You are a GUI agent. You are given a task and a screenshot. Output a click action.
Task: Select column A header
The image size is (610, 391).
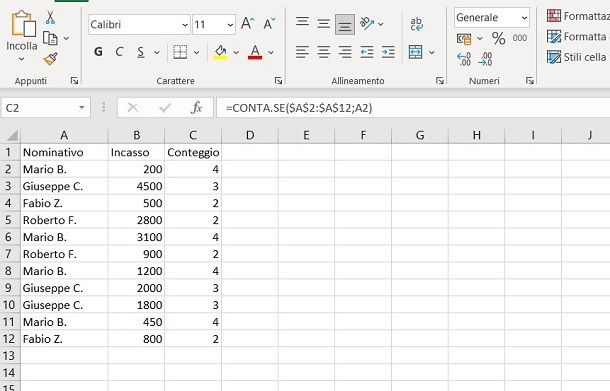pyautogui.click(x=64, y=135)
